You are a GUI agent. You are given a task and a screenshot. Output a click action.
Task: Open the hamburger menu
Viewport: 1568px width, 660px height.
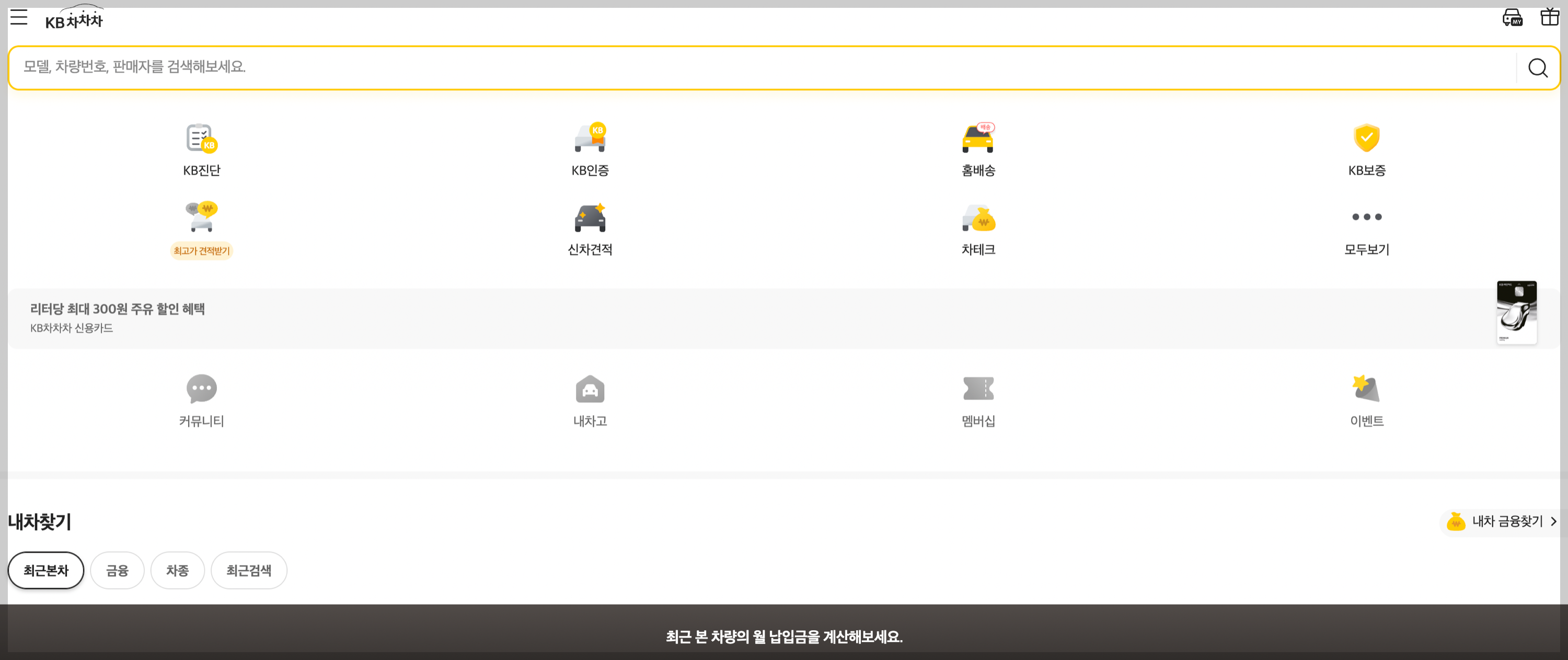pyautogui.click(x=18, y=17)
